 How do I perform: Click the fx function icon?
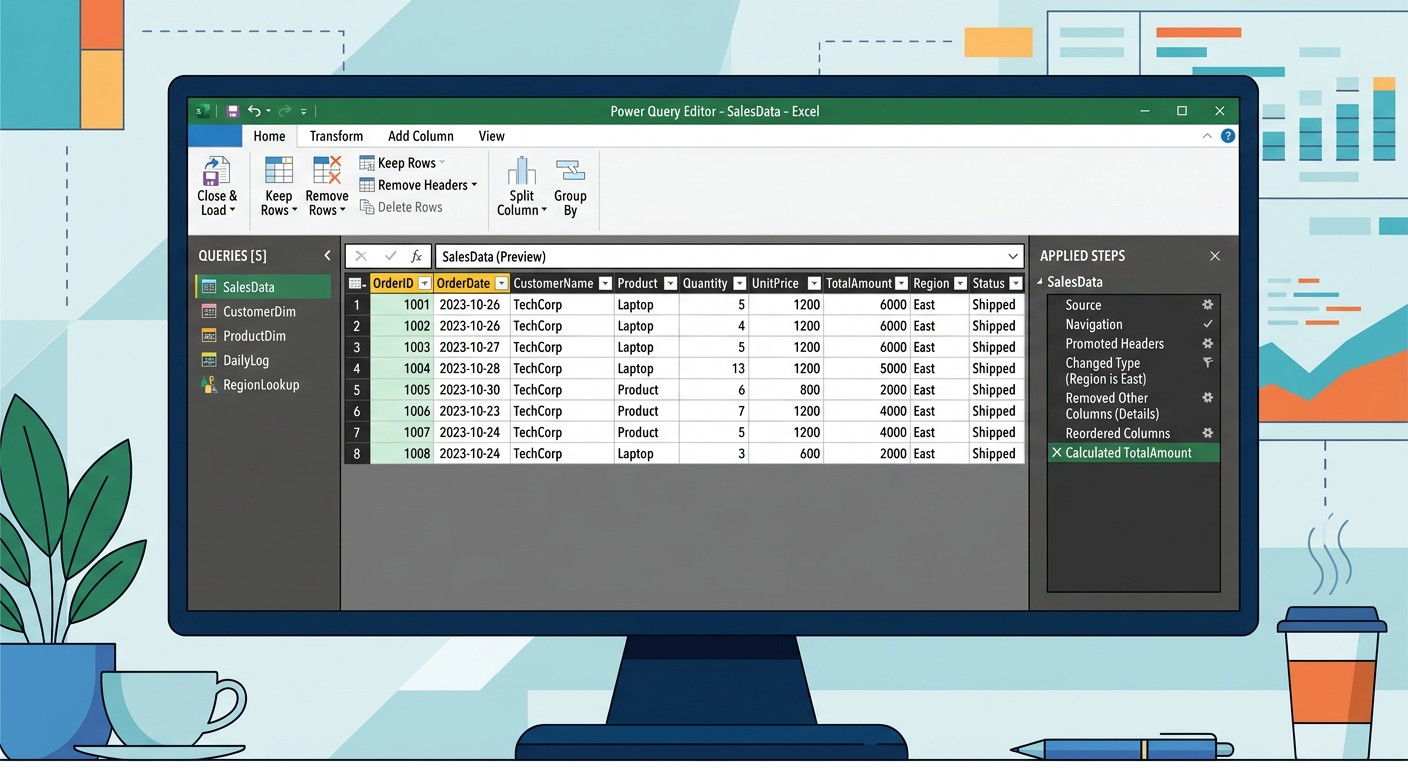click(417, 256)
